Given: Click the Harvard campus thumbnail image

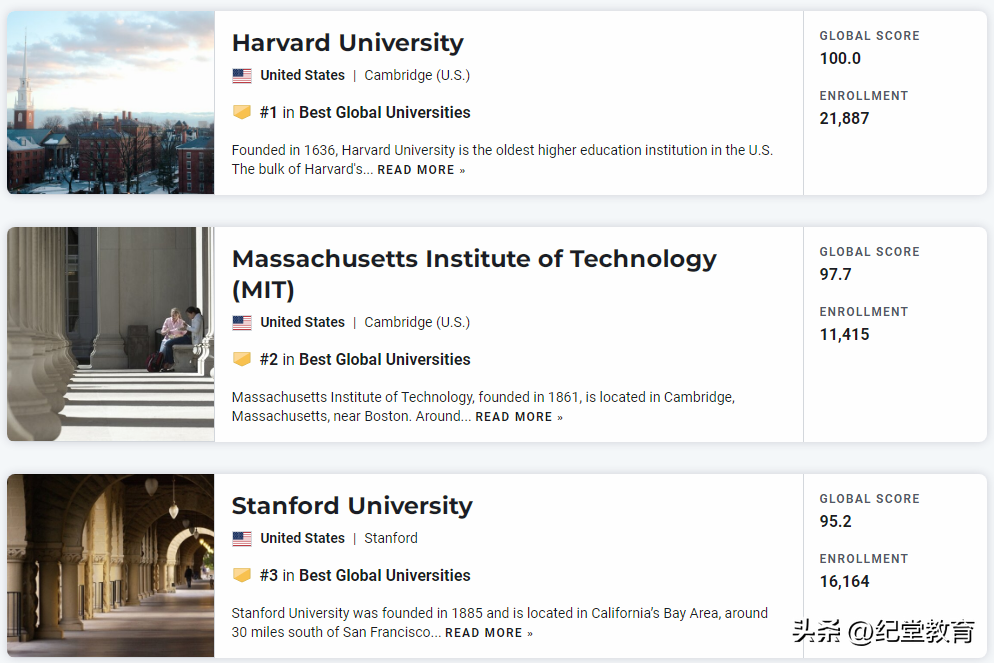Looking at the screenshot, I should tap(111, 103).
